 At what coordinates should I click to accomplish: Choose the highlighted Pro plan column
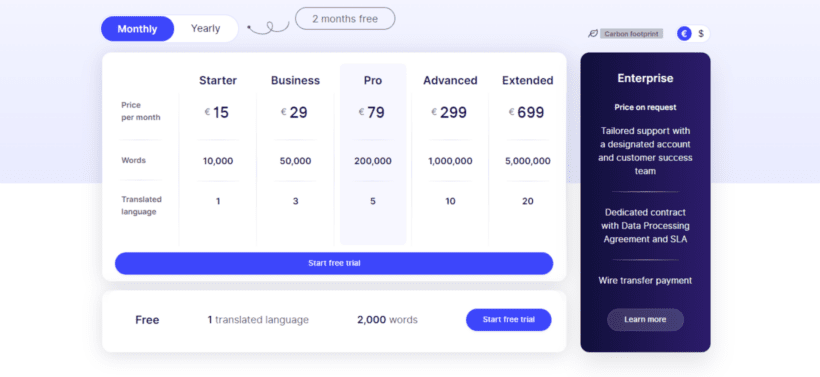(x=373, y=154)
